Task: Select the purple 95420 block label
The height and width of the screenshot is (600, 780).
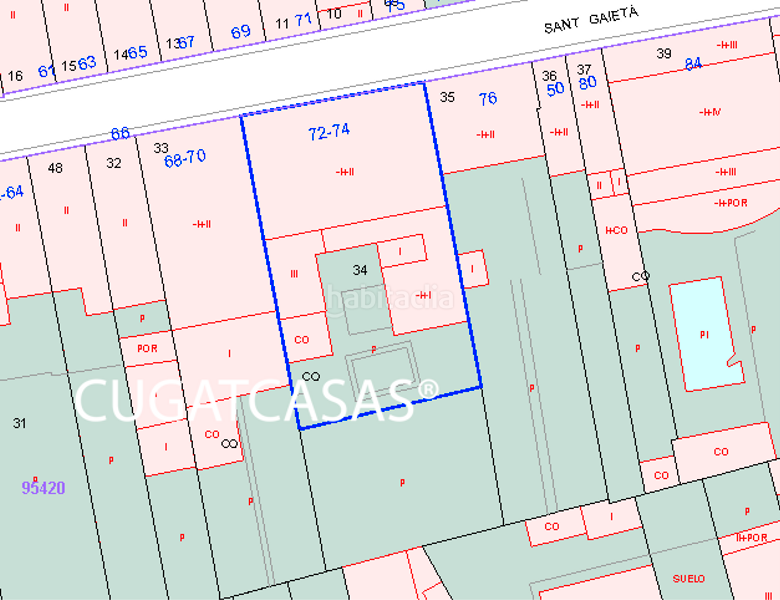Action: click(x=43, y=488)
